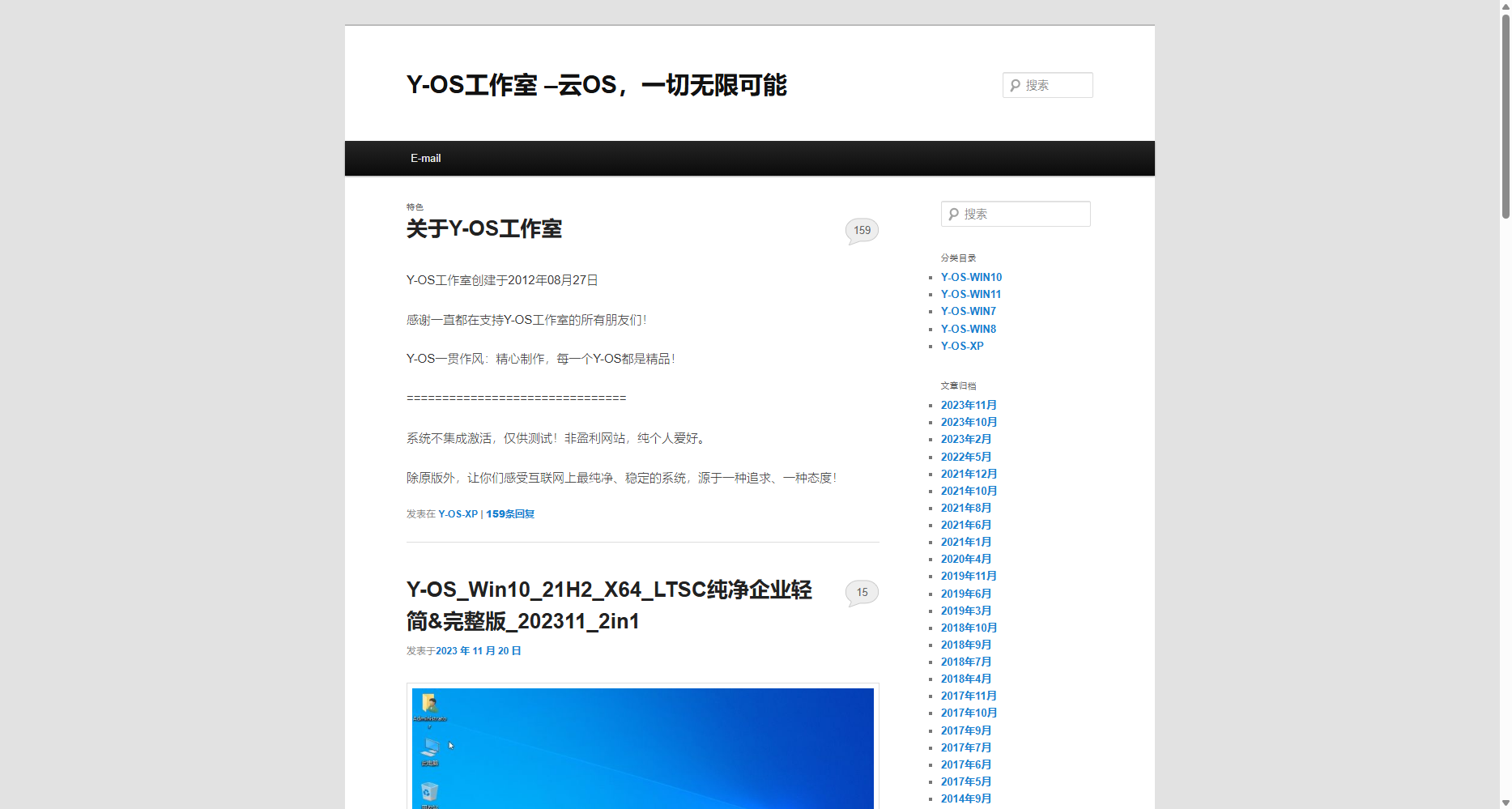The width and height of the screenshot is (1512, 809).
Task: Open the 2017年11月 archive
Action: 969,696
